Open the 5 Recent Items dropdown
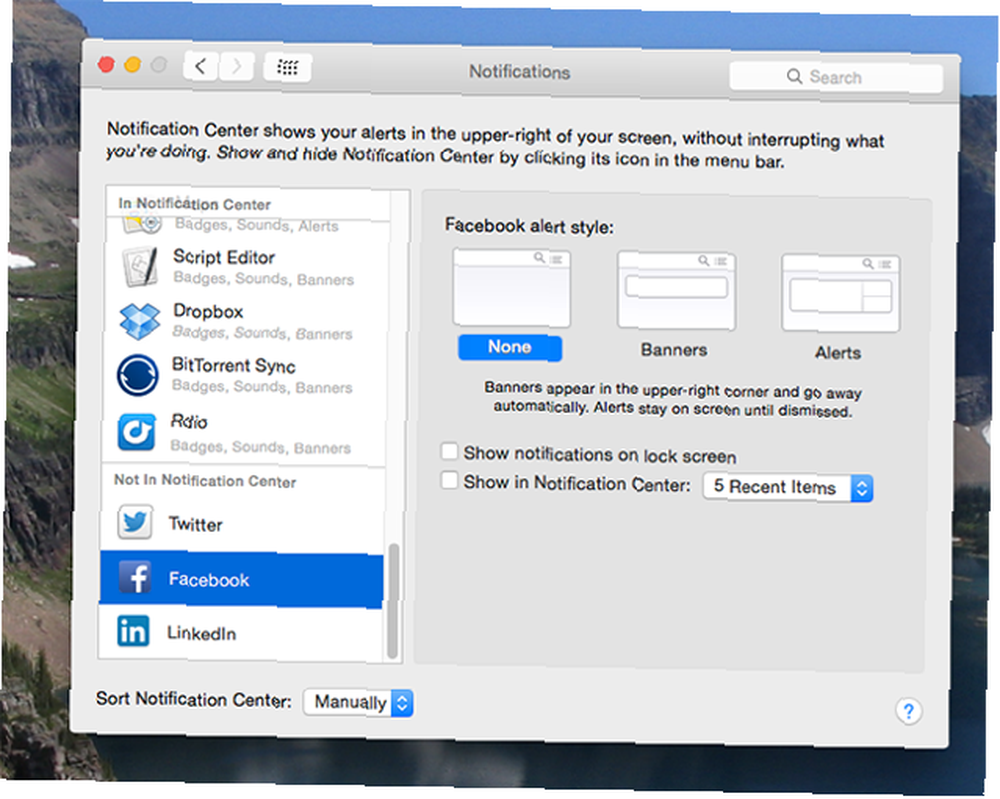The image size is (1000, 799). coord(788,488)
